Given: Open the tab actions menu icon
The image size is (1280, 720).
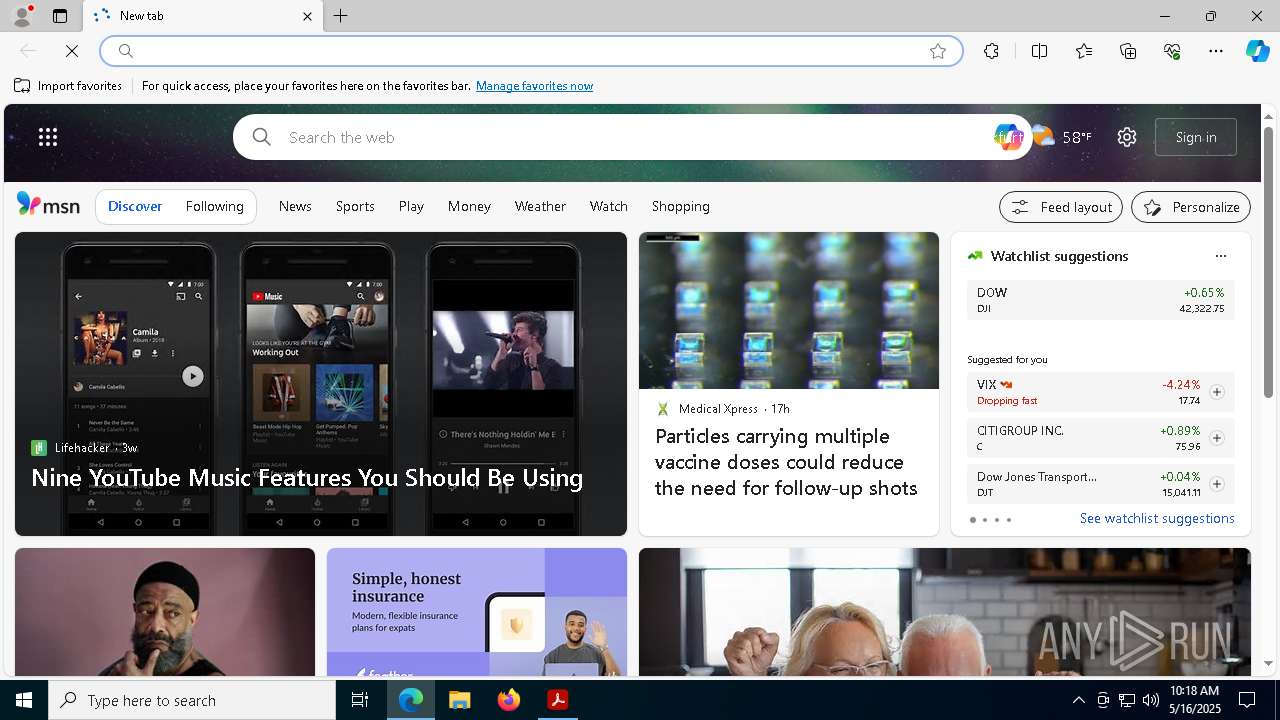Looking at the screenshot, I should click(60, 16).
